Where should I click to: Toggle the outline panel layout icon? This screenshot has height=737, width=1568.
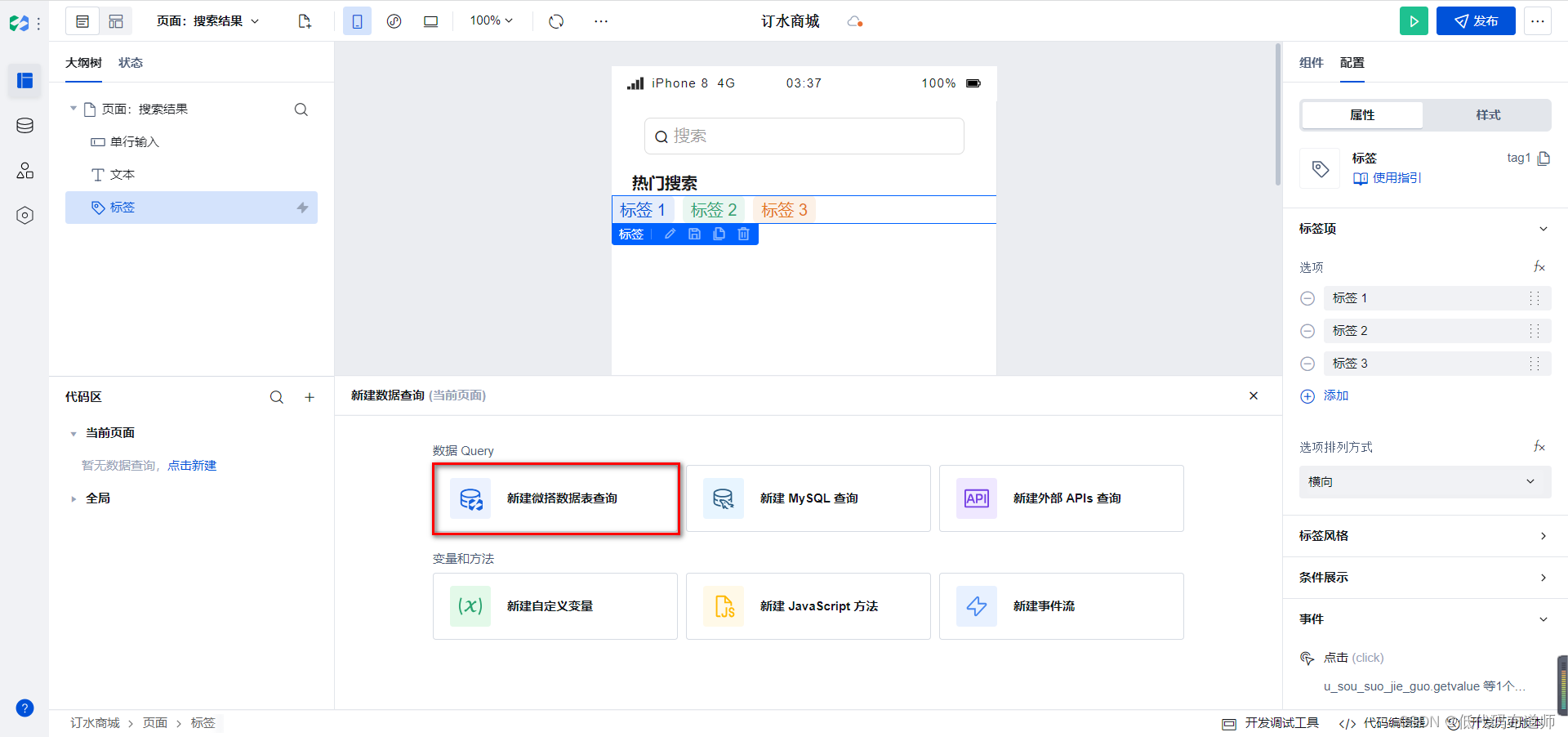coord(82,21)
